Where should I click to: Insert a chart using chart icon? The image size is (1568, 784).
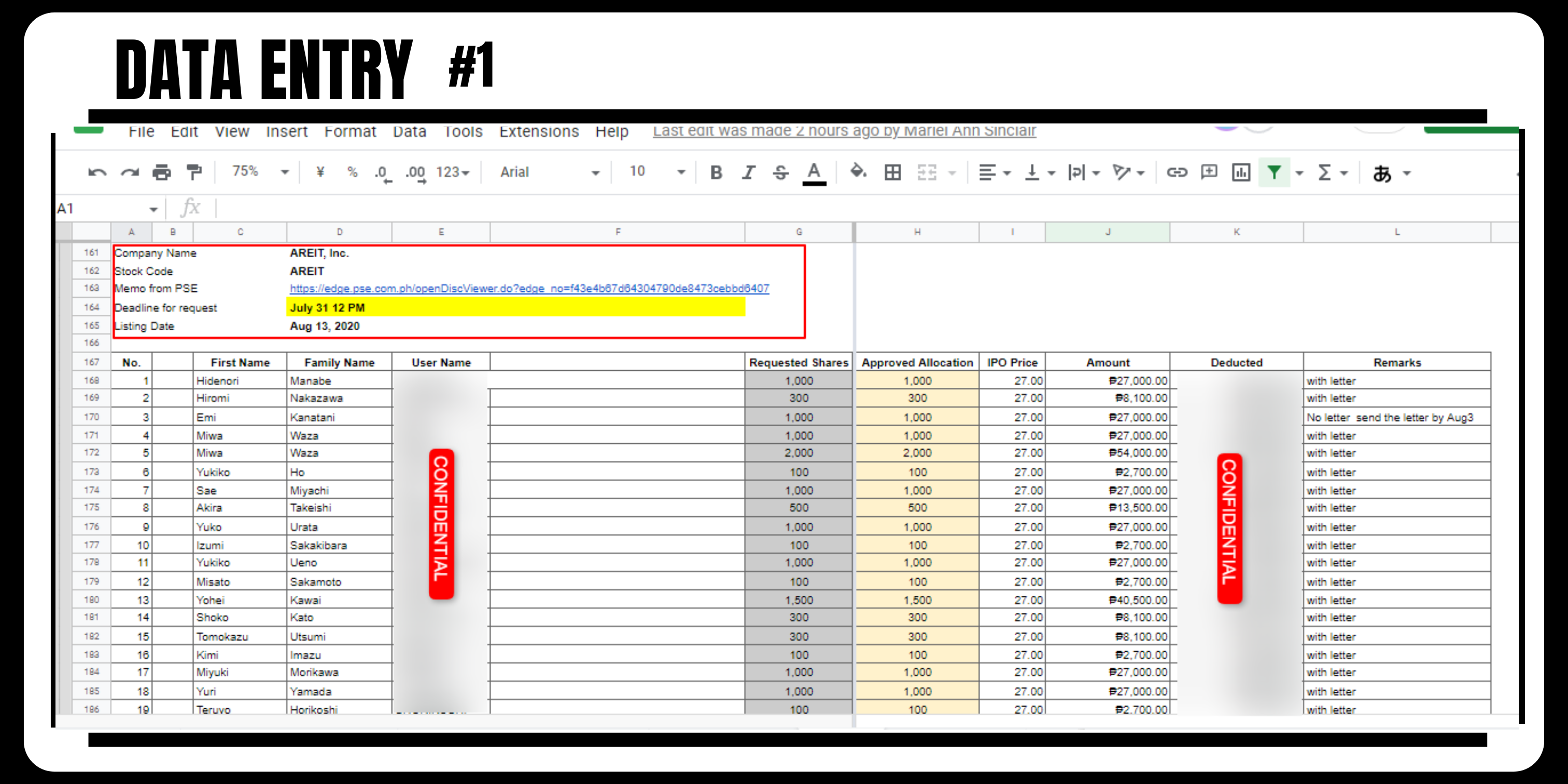[1240, 173]
